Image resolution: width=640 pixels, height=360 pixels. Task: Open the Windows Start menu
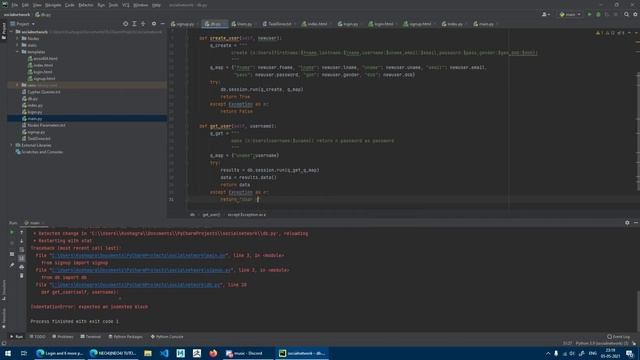point(8,353)
